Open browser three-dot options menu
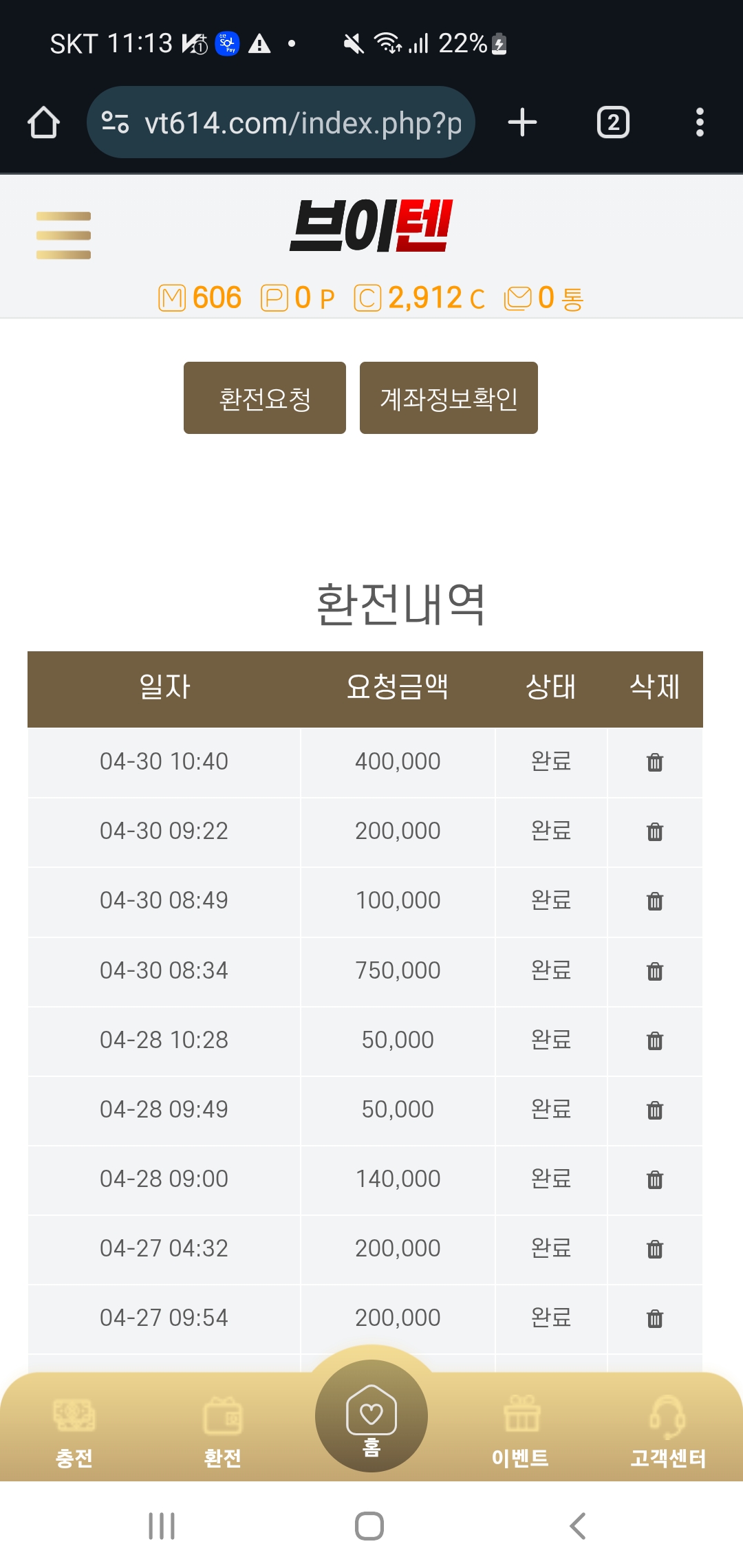Screen dimensions: 743x1568 (699, 123)
